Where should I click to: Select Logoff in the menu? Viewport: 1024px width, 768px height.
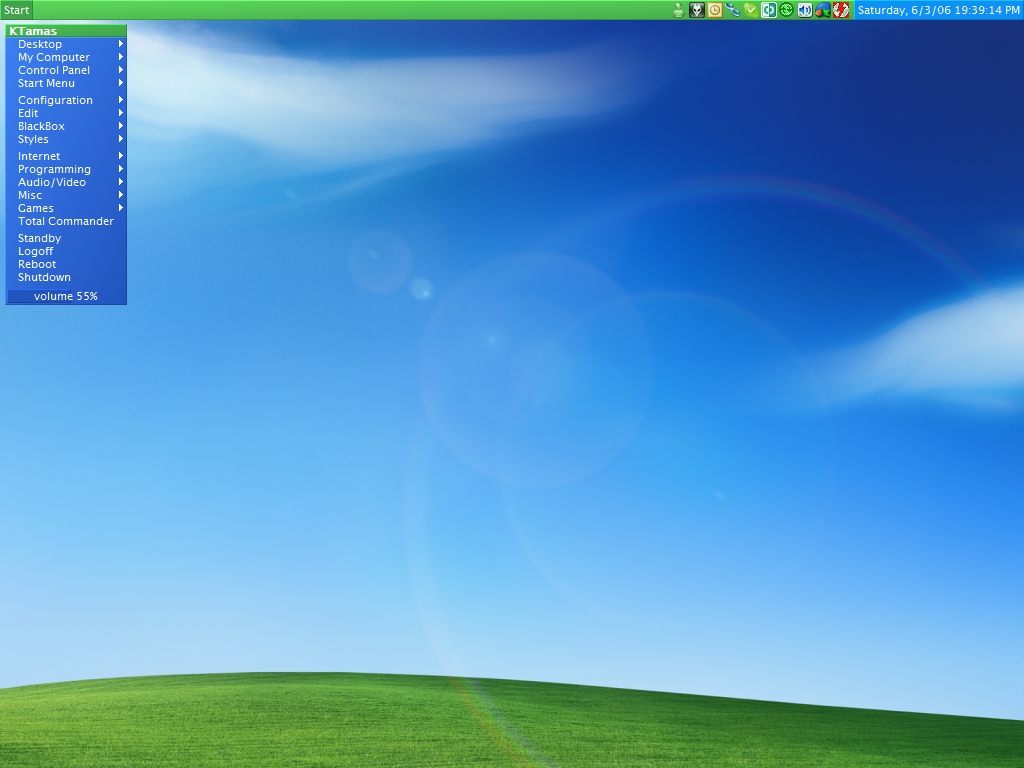coord(66,251)
